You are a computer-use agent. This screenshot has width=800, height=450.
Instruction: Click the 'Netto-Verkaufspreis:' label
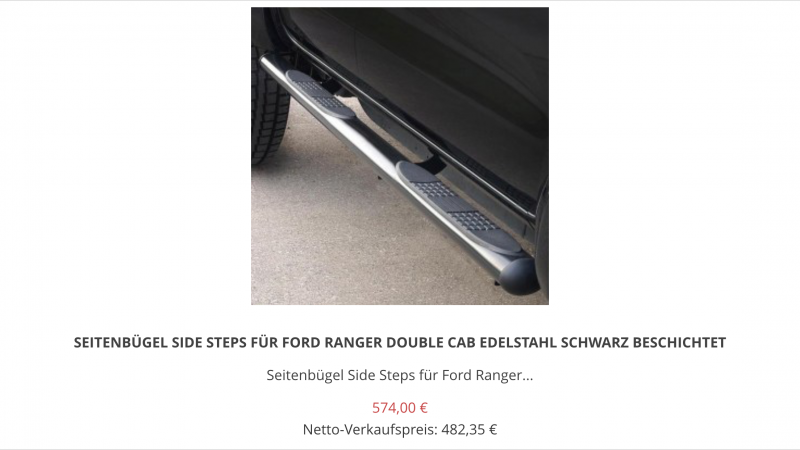370,430
